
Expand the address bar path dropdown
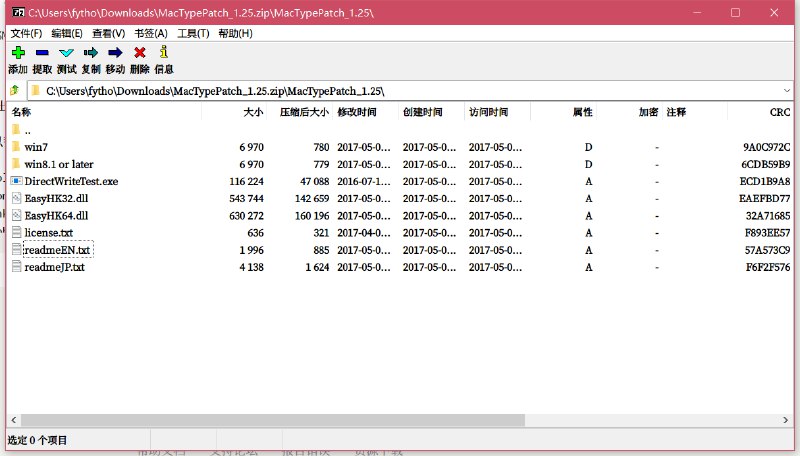click(786, 91)
